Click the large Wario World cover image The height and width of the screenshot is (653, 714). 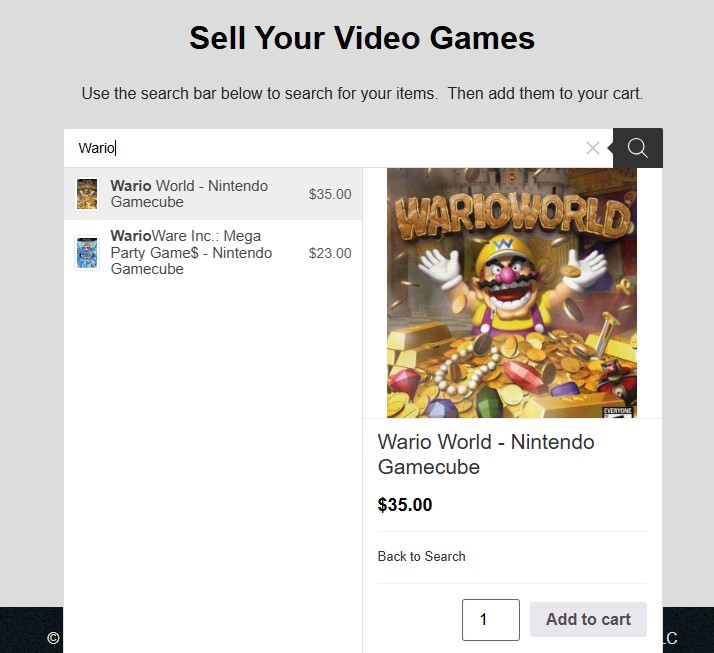[512, 293]
